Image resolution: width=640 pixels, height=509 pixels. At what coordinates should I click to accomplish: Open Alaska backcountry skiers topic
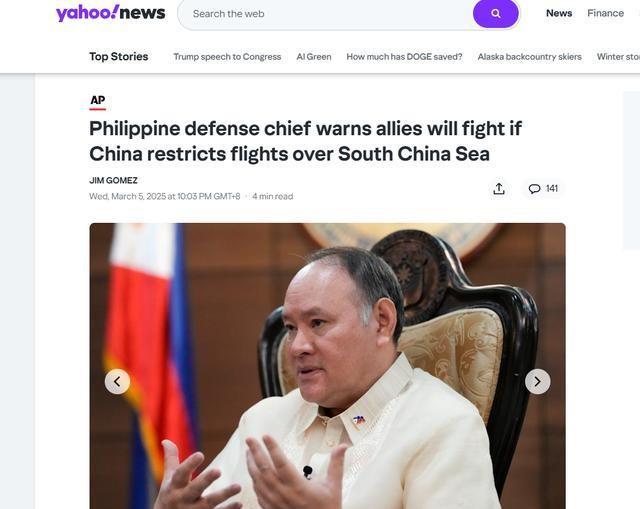(x=529, y=57)
